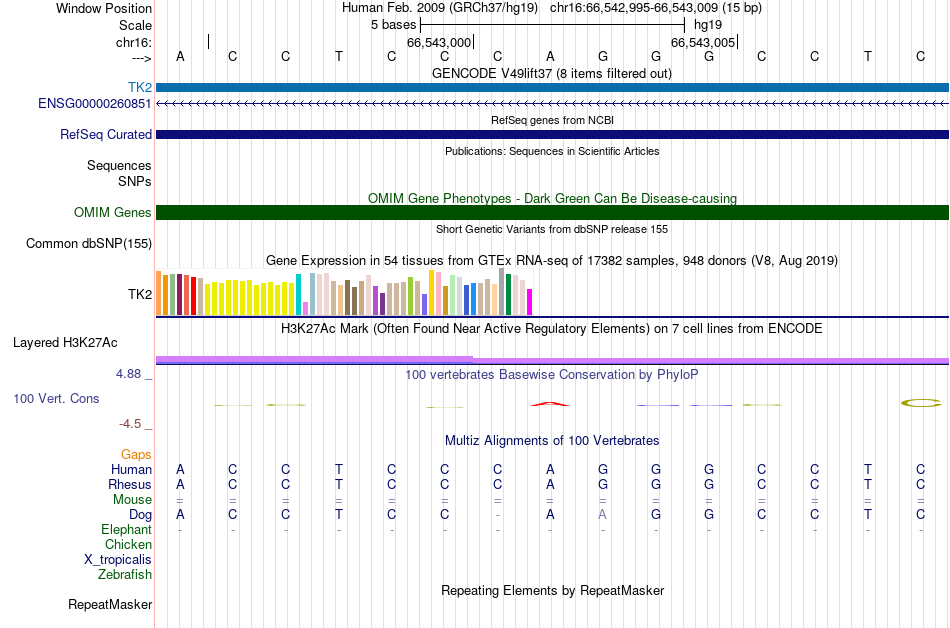Open the GTEx Gene Expression in 54 tissues title
Screen dimensions: 950x628
[552, 260]
